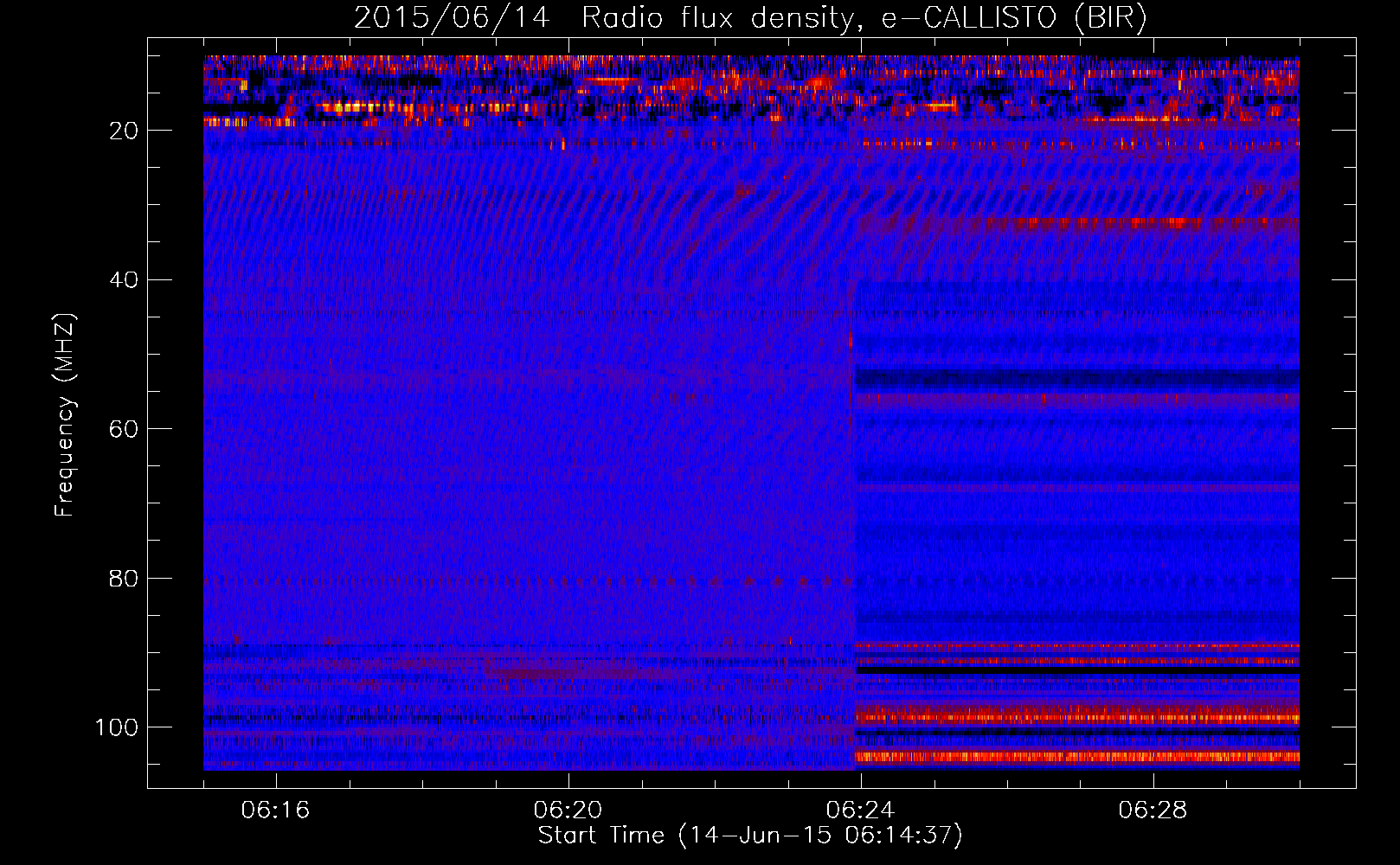Click the 40 MHz frequency tick label
This screenshot has width=1400, height=865.
coord(125,280)
